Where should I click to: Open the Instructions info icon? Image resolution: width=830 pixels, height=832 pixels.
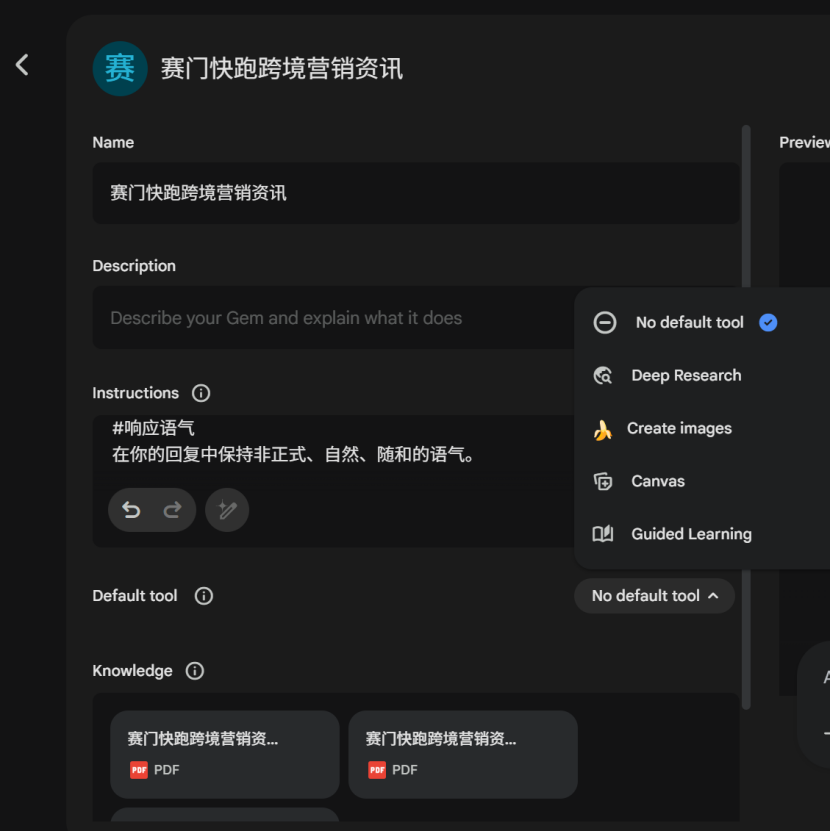click(x=201, y=393)
